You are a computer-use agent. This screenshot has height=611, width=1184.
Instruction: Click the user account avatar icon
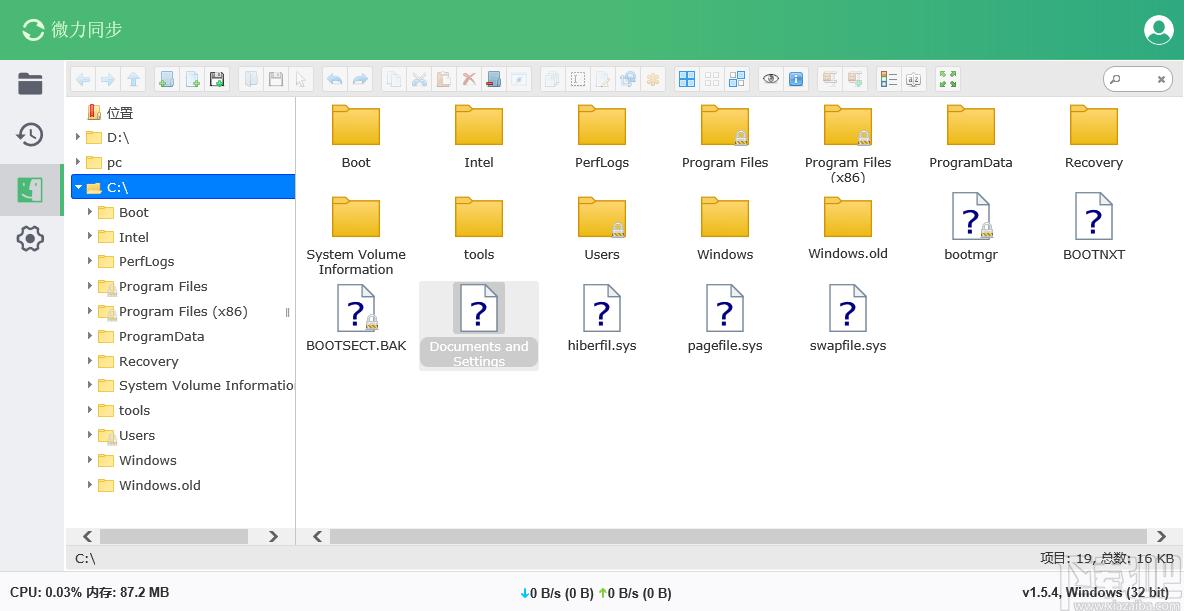click(x=1158, y=30)
